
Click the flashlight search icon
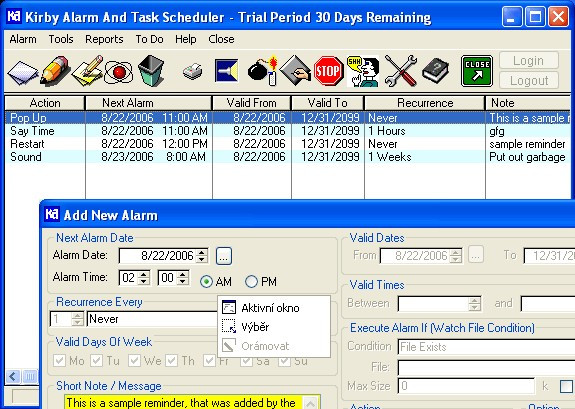pyautogui.click(x=226, y=70)
